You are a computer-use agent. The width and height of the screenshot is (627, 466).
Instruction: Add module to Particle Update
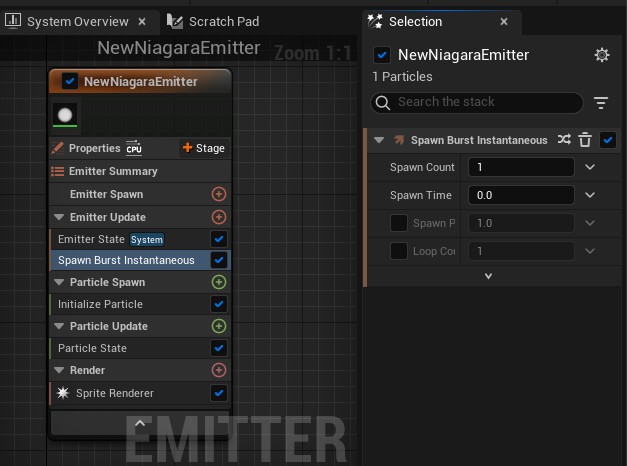tap(219, 326)
